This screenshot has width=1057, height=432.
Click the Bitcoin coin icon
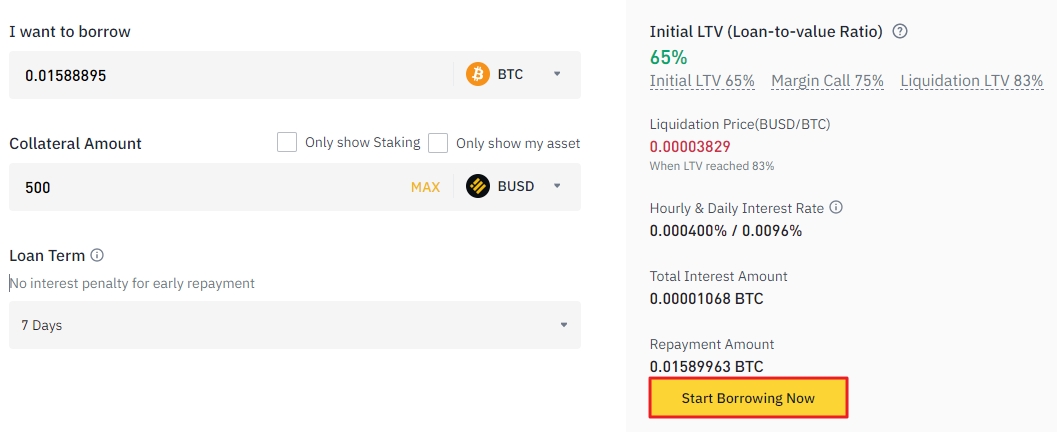(x=478, y=74)
